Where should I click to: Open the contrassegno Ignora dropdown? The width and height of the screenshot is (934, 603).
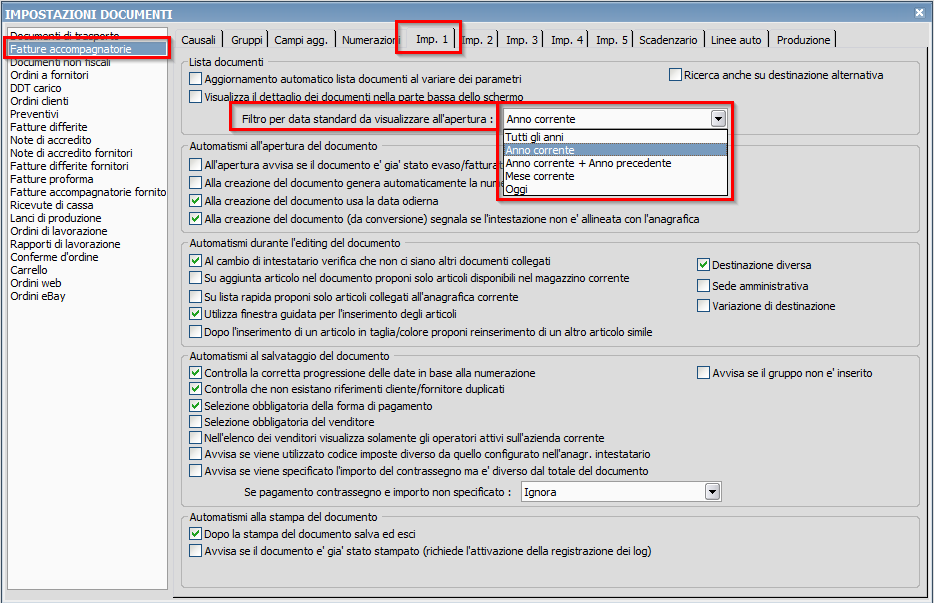tap(712, 492)
